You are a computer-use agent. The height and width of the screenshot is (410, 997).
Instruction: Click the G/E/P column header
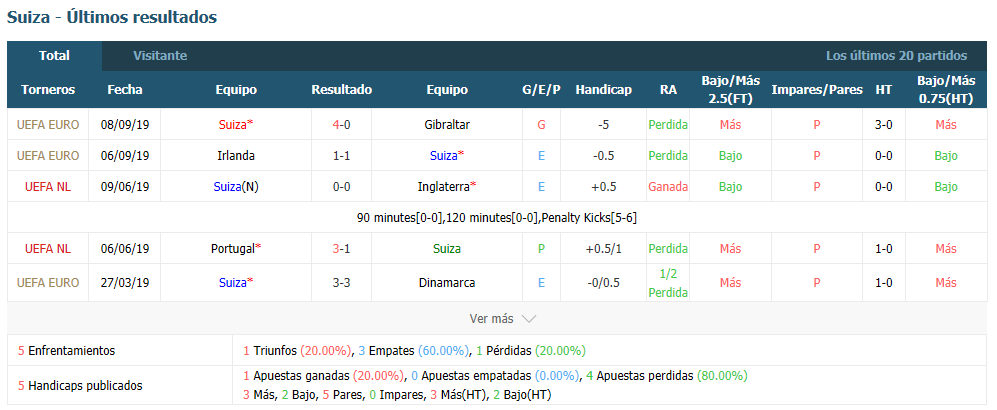coord(541,90)
